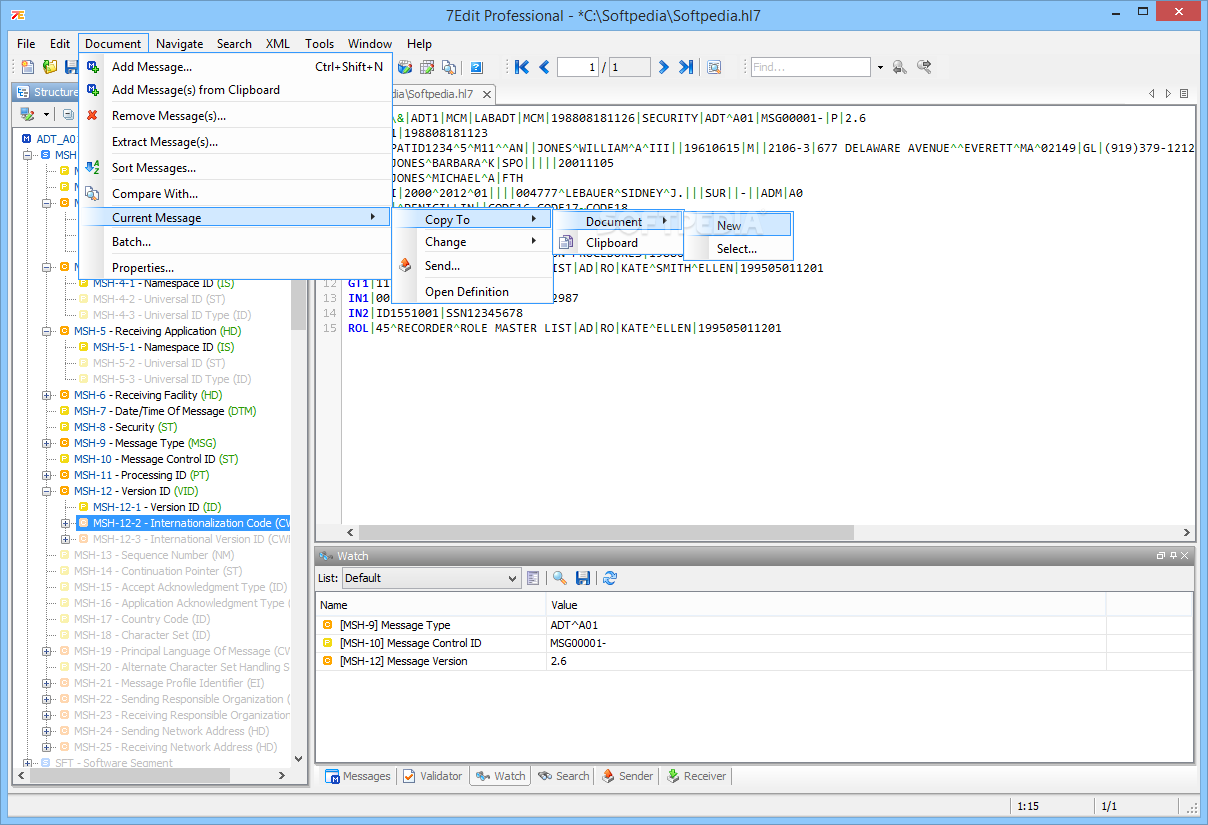Click the New document toolbar icon

pos(28,67)
